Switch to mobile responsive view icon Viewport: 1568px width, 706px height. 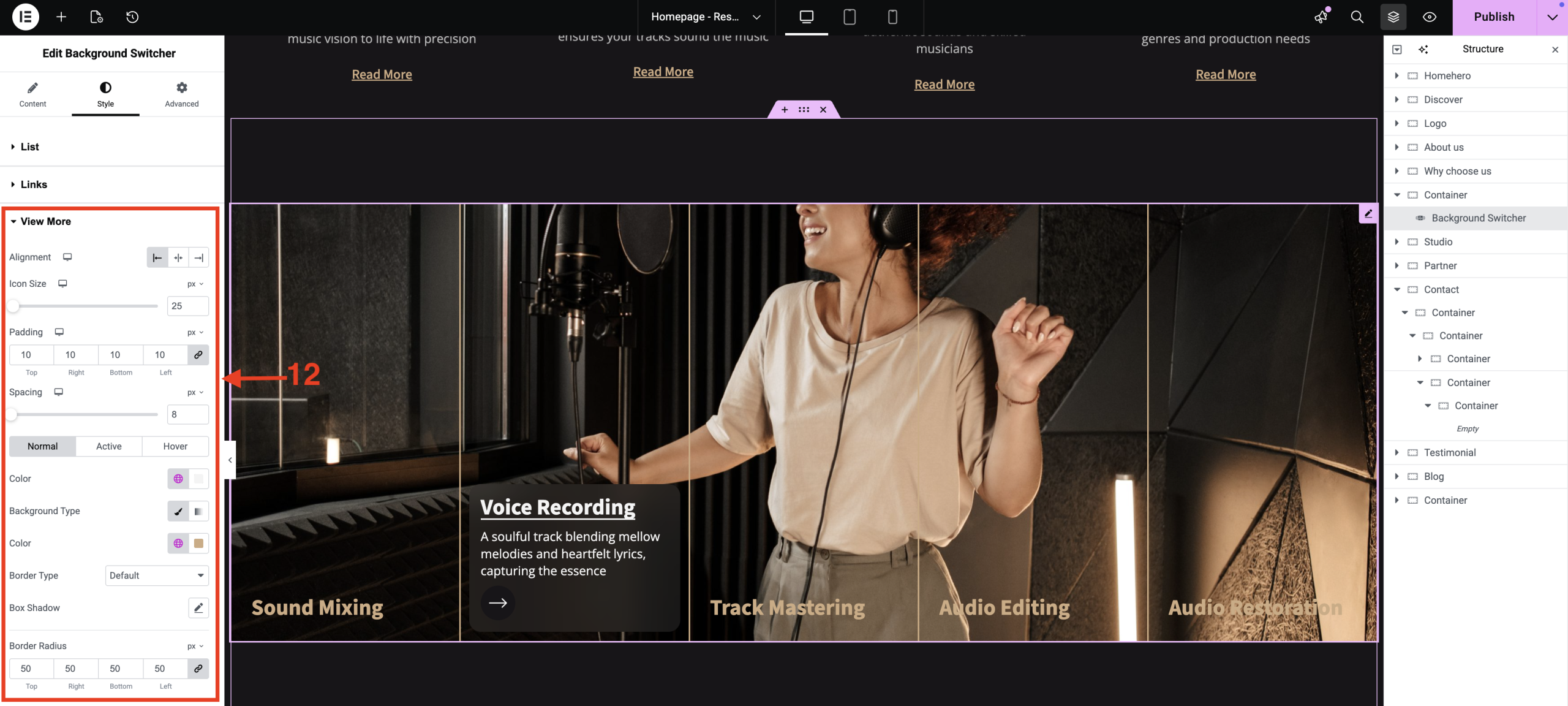[x=892, y=17]
